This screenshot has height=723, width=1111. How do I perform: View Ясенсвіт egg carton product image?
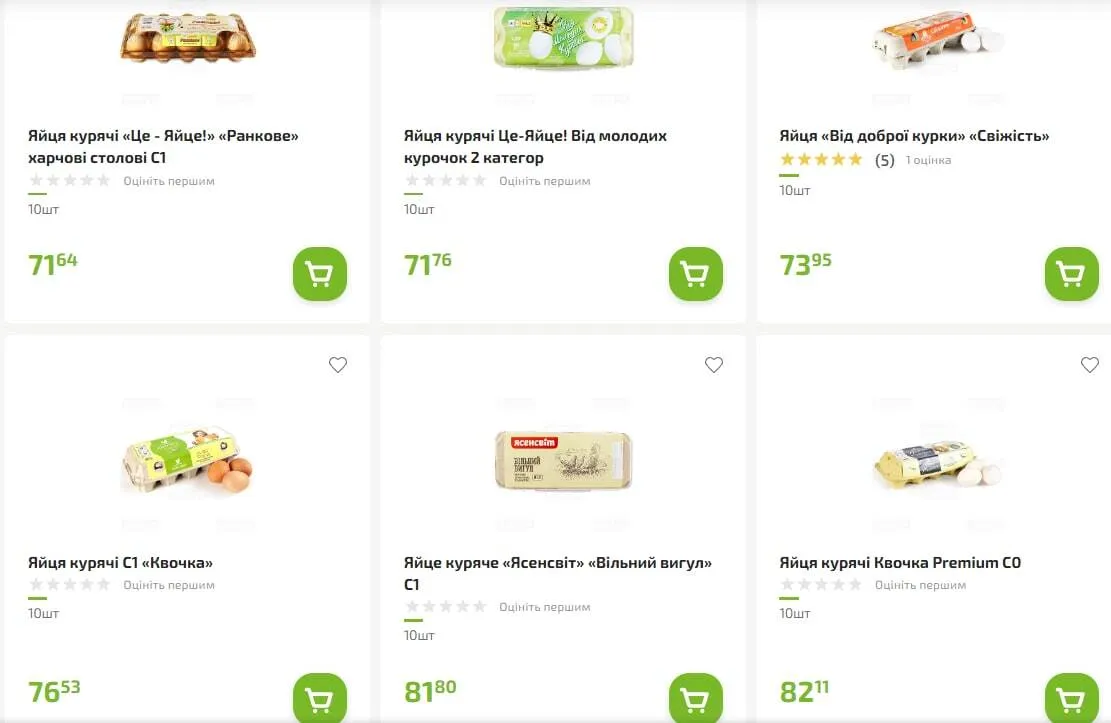click(x=564, y=461)
